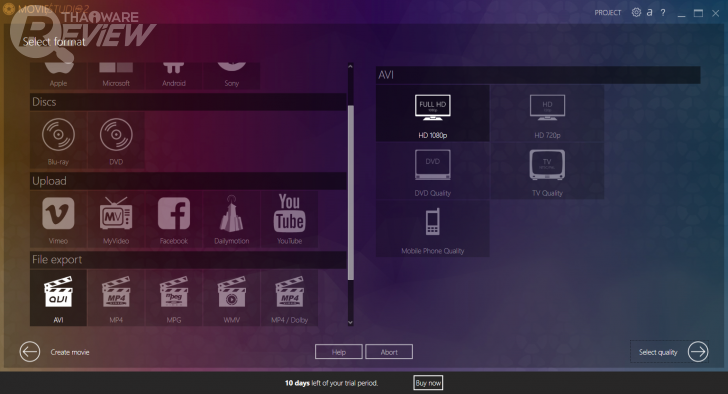The width and height of the screenshot is (728, 394).
Task: Select the DVD disc option
Action: (x=116, y=140)
